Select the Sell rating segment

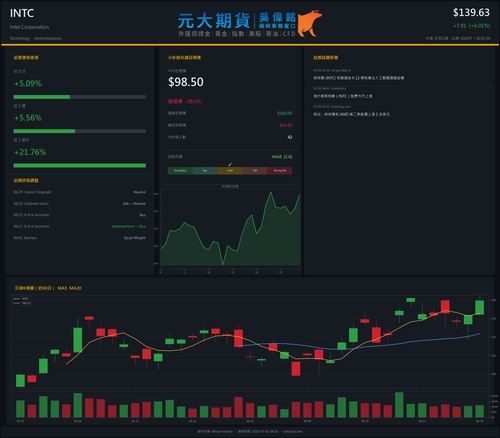click(255, 171)
